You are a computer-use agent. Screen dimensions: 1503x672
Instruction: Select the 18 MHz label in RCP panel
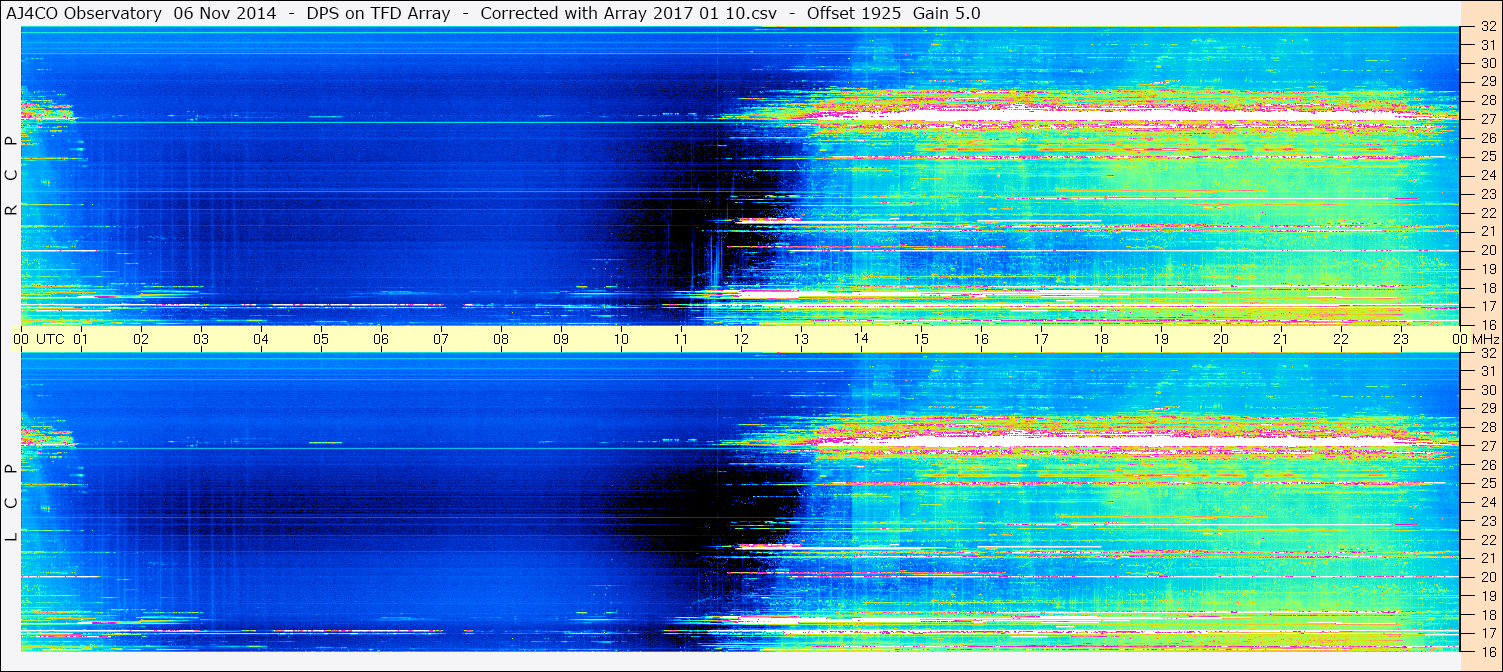(1487, 288)
